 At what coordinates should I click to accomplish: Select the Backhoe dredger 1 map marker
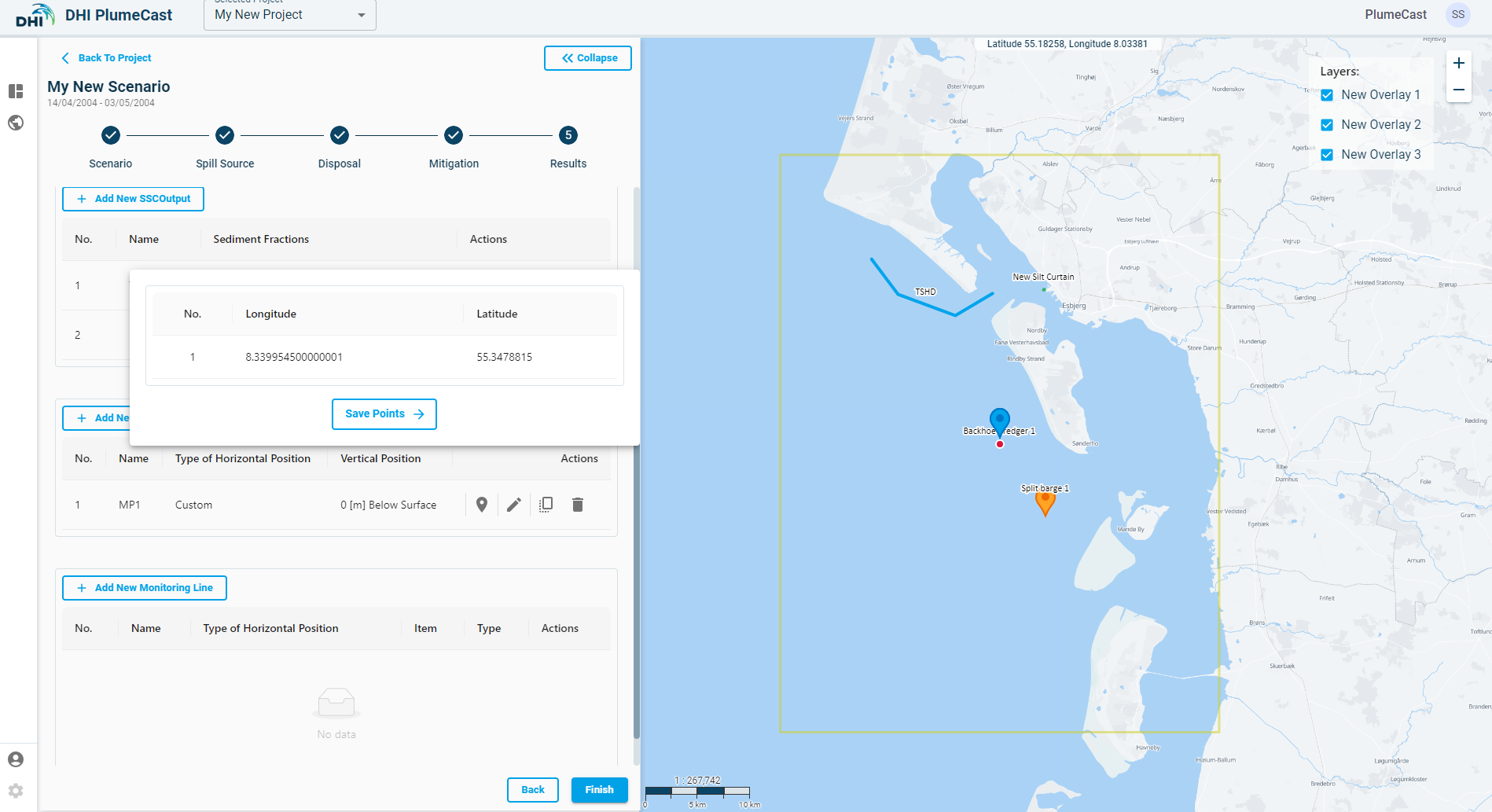[999, 421]
